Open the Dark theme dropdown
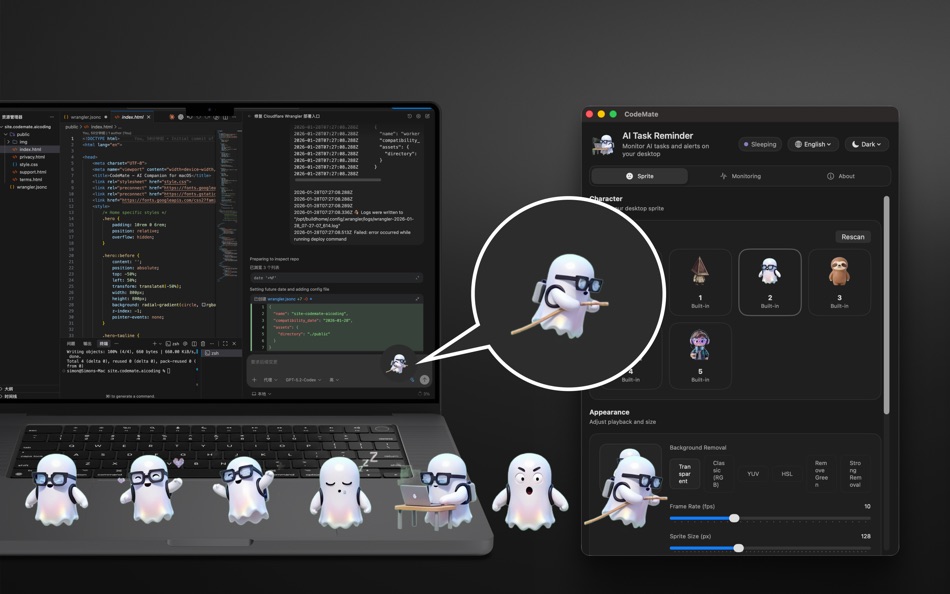The image size is (950, 594). coord(866,144)
